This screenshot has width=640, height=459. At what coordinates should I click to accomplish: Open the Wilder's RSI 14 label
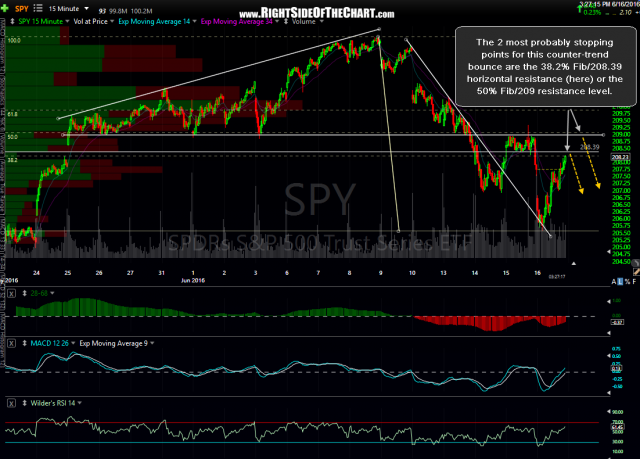[x=53, y=403]
